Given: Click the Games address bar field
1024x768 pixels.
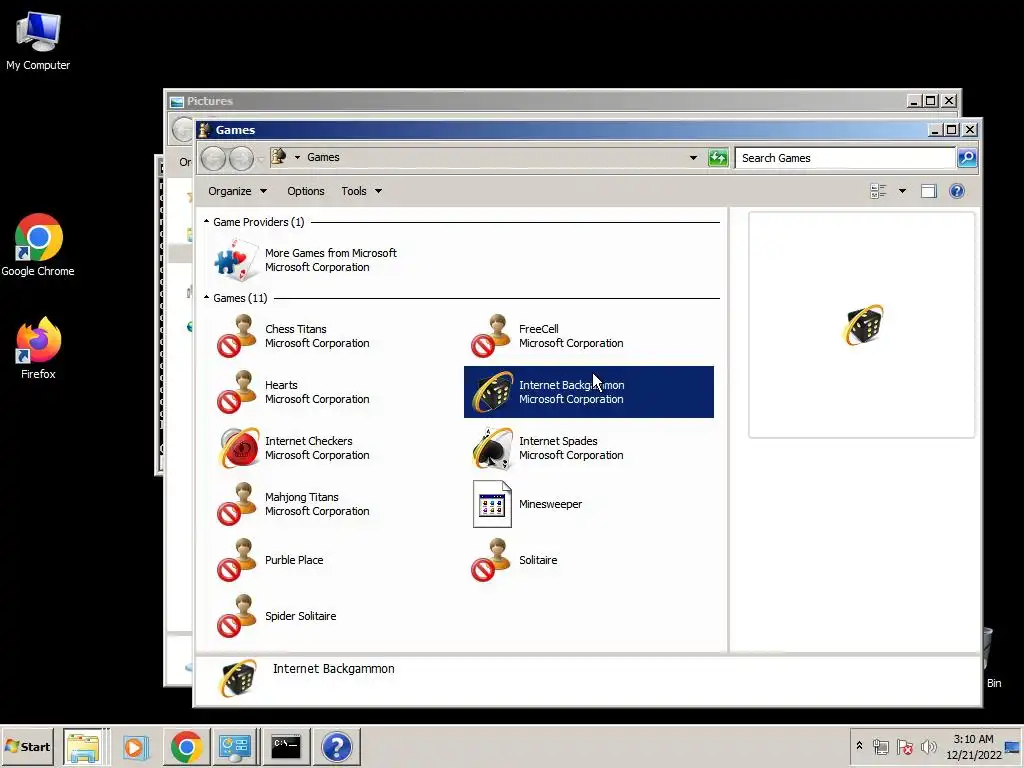Looking at the screenshot, I should click(x=486, y=157).
